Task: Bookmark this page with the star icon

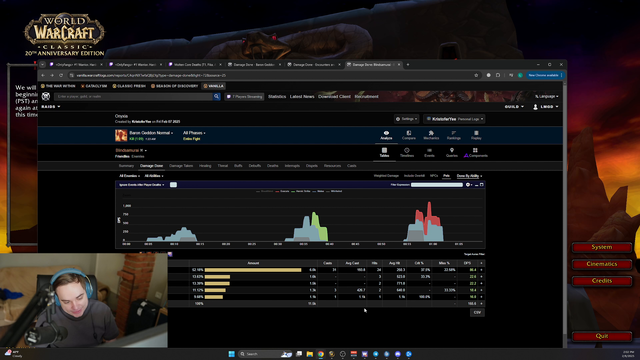Action: [476, 76]
